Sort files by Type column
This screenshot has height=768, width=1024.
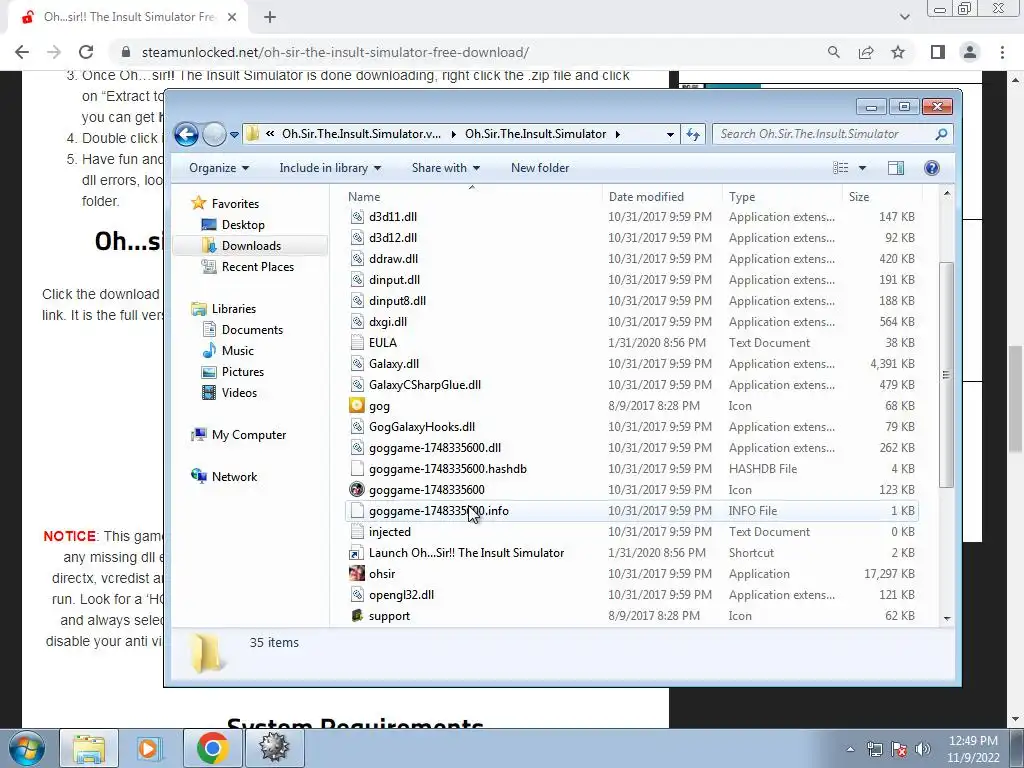[x=782, y=197]
